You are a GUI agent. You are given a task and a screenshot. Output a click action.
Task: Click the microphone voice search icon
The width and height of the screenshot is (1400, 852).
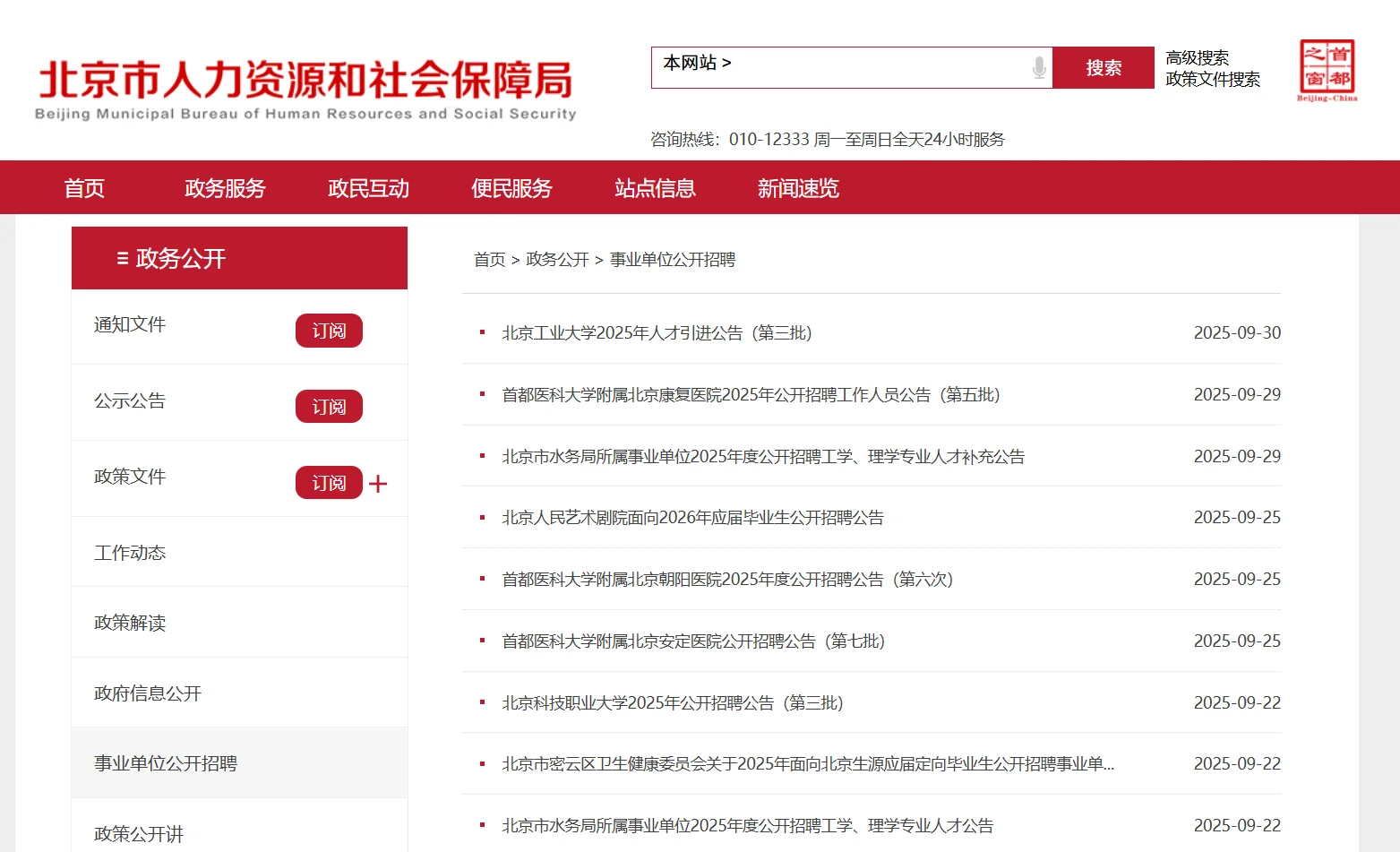[1039, 68]
